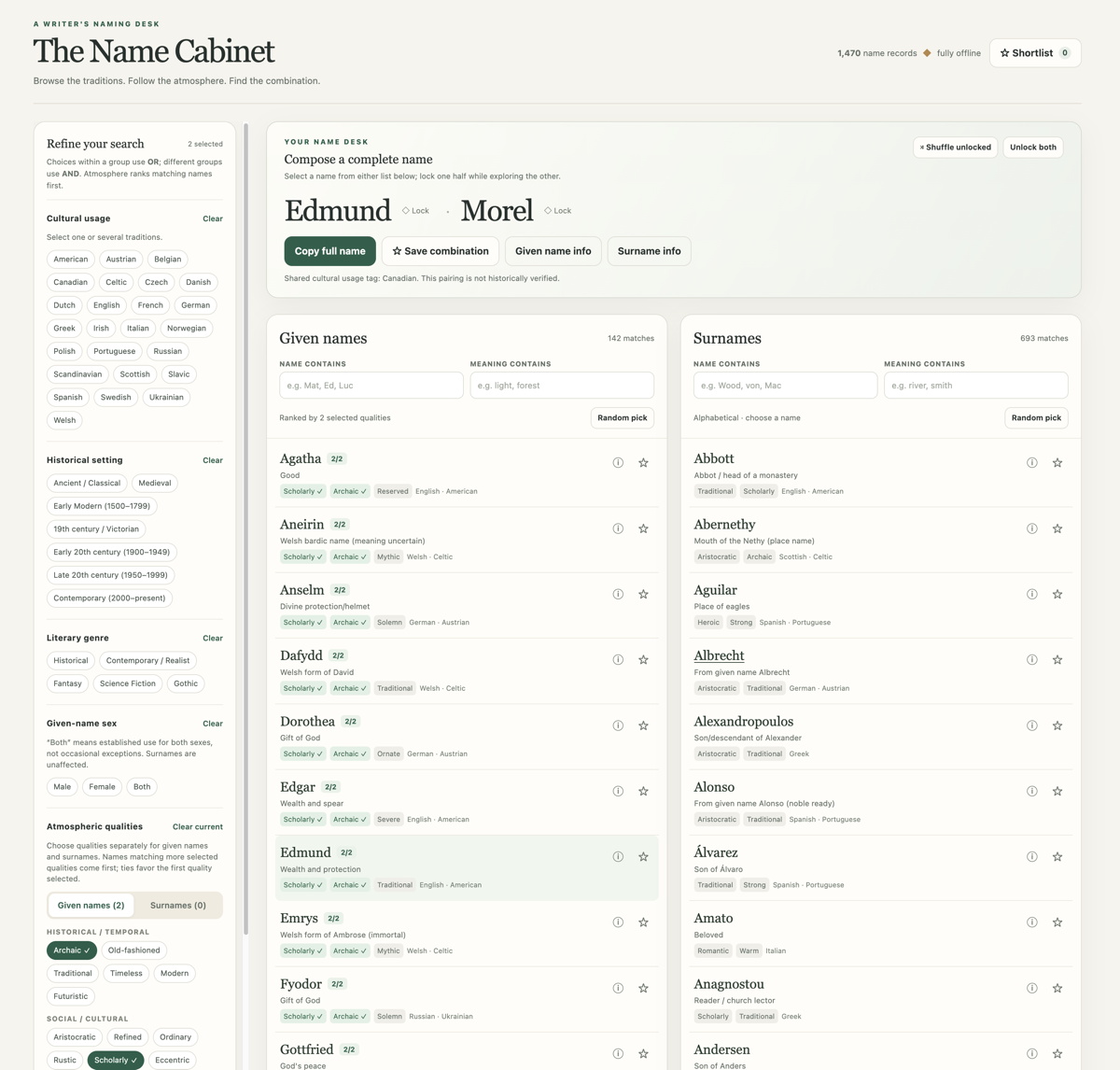Select the given name Dorothea
The height and width of the screenshot is (1070, 1120).
(x=307, y=722)
